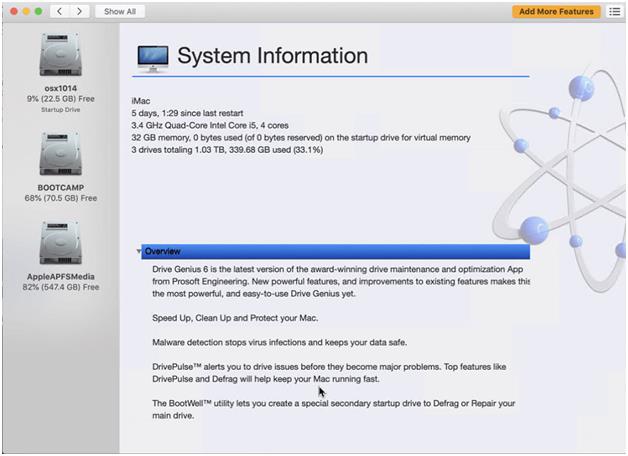628x456 pixels.
Task: Click the '9% (22.5 GB) Free' text
Action: 61,99
